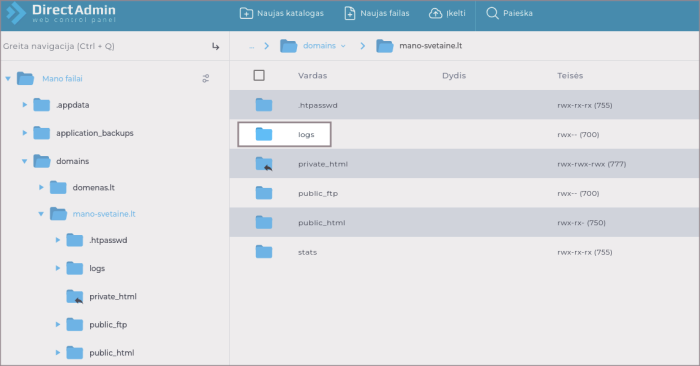This screenshot has height=366, width=700.
Task: Collapse the Mano failai tree root
Action: click(x=8, y=79)
